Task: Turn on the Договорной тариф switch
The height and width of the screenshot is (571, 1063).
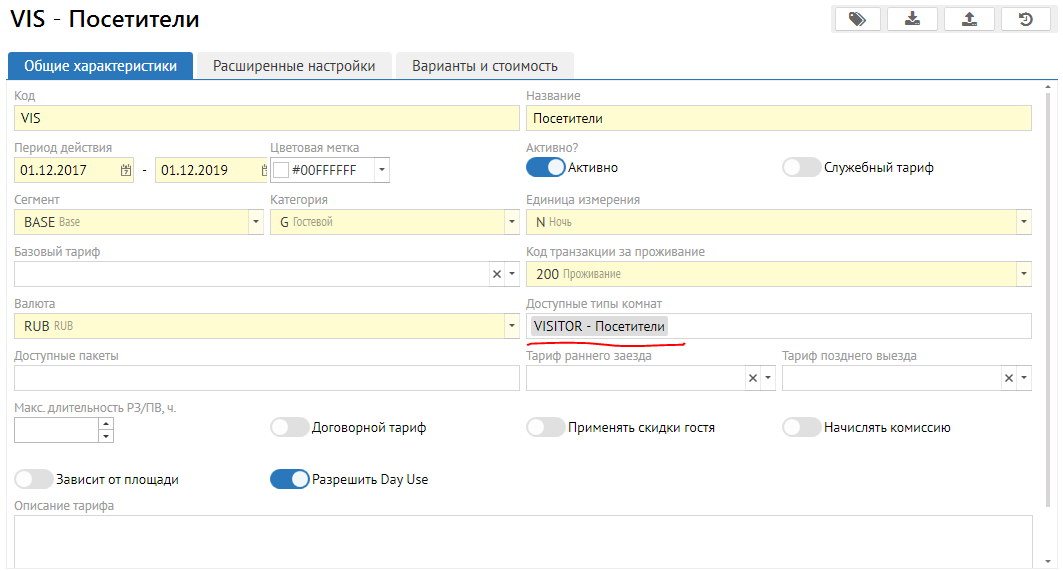Action: 289,427
